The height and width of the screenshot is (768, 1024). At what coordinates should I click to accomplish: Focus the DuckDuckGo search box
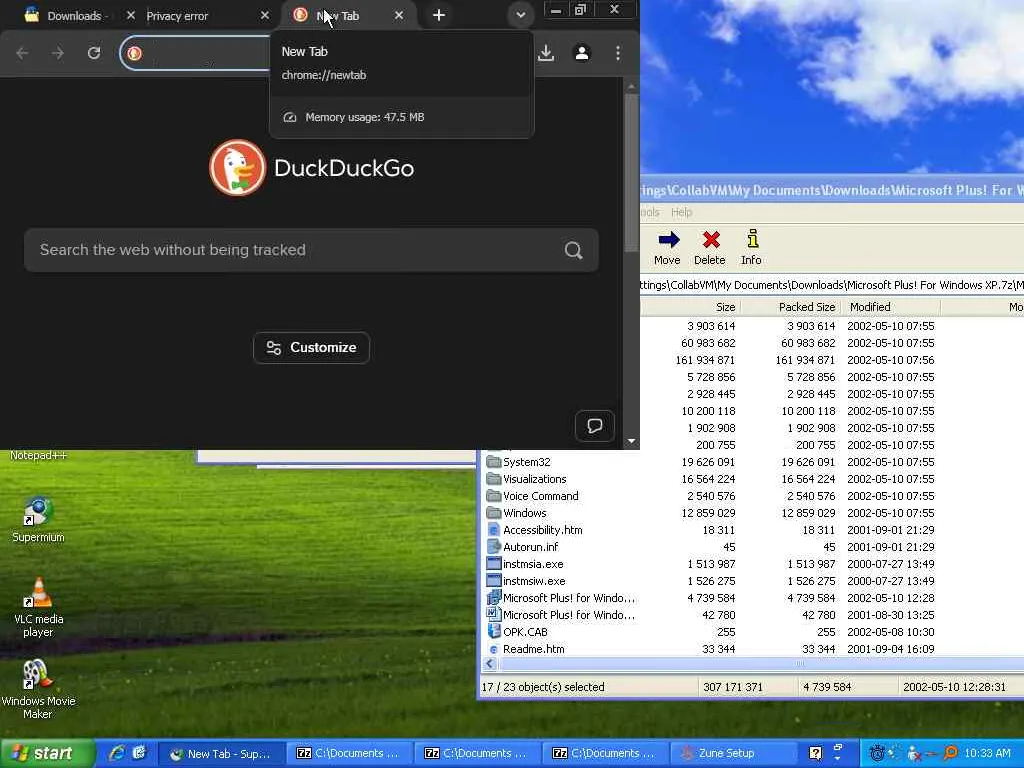(312, 250)
